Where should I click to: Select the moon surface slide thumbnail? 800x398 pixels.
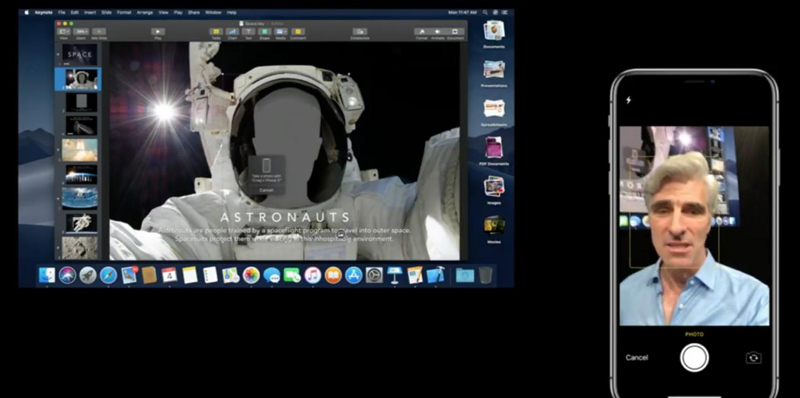(x=80, y=247)
